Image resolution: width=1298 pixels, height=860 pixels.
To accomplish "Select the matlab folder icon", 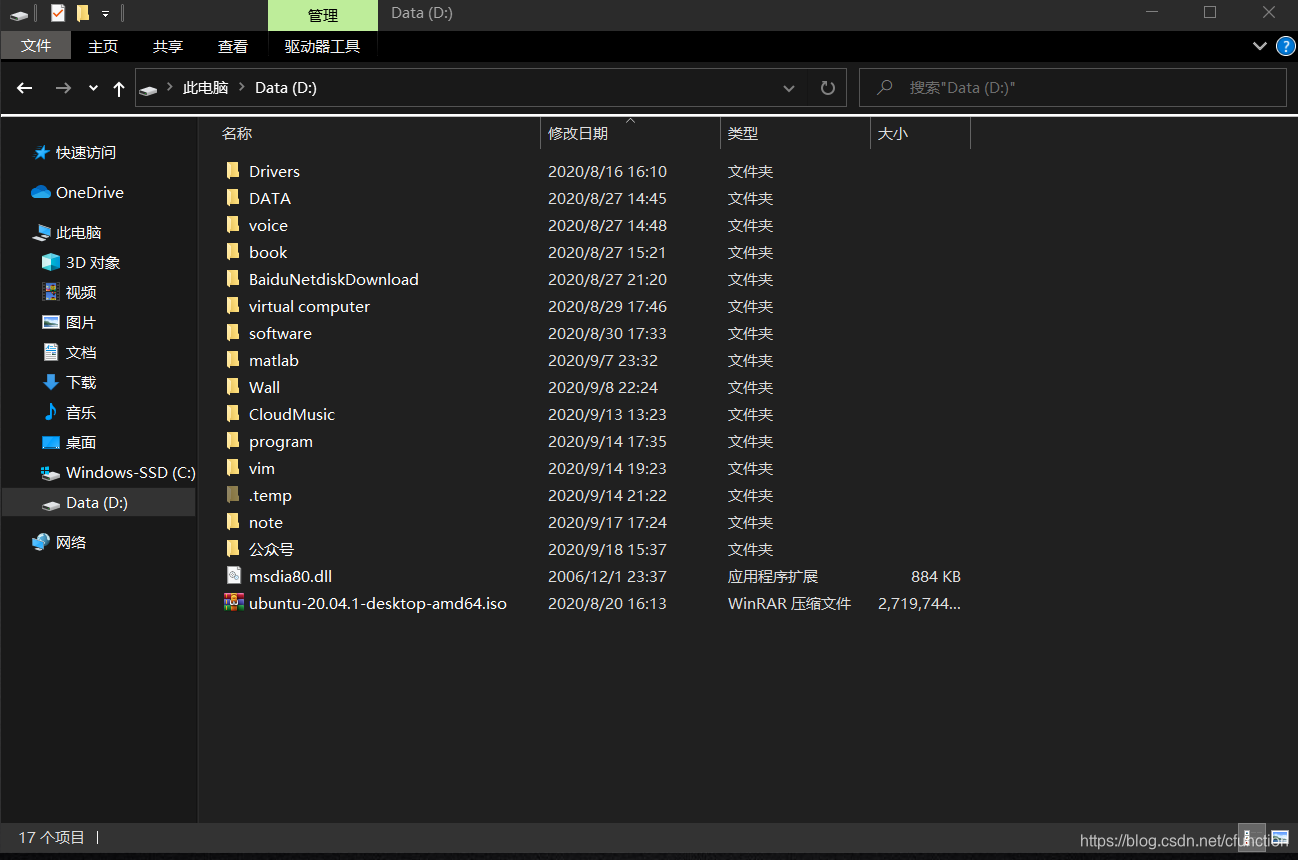I will click(233, 360).
